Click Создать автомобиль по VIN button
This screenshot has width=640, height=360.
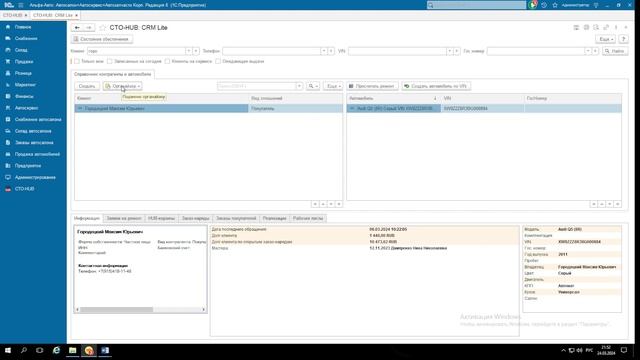[436, 86]
